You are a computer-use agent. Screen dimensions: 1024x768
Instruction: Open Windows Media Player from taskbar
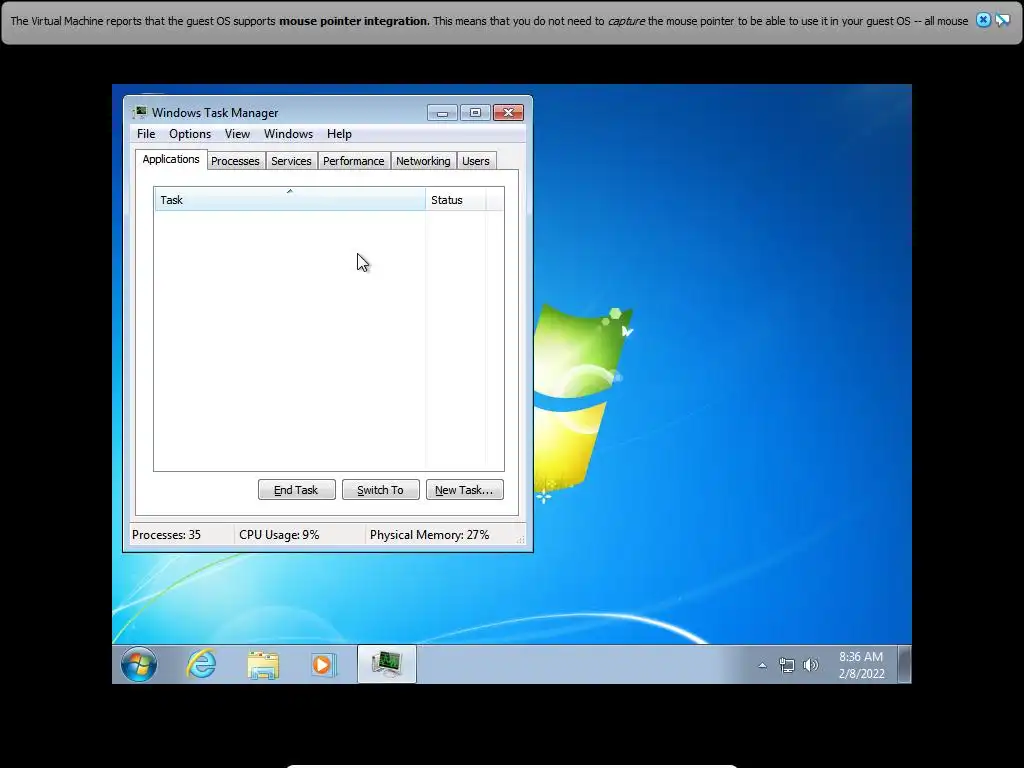(323, 665)
